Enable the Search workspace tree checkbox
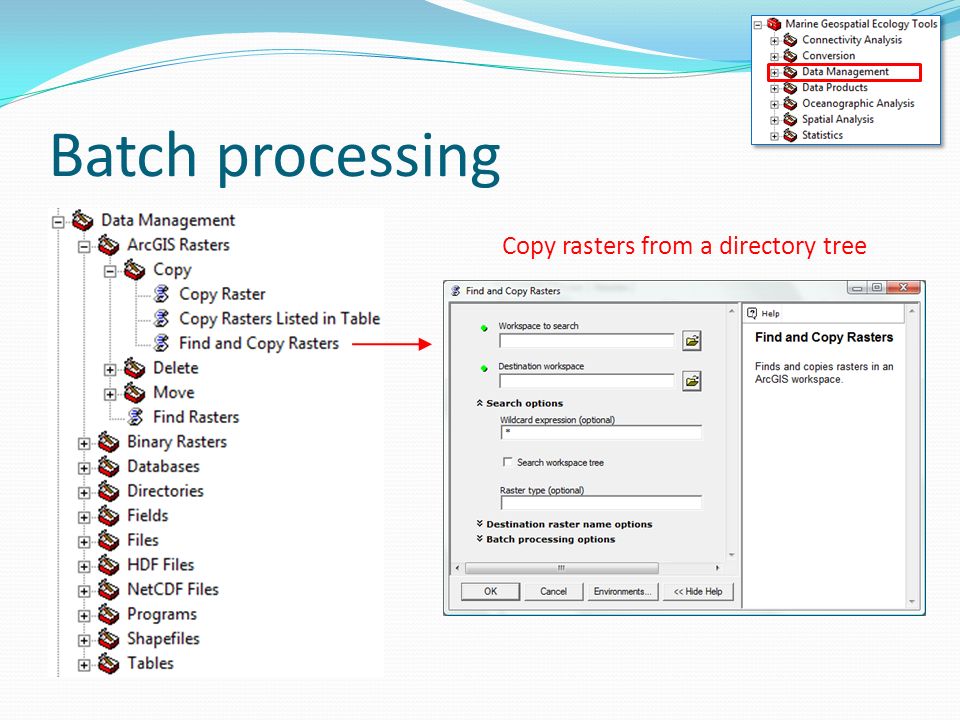Viewport: 960px width, 720px height. pyautogui.click(x=507, y=462)
